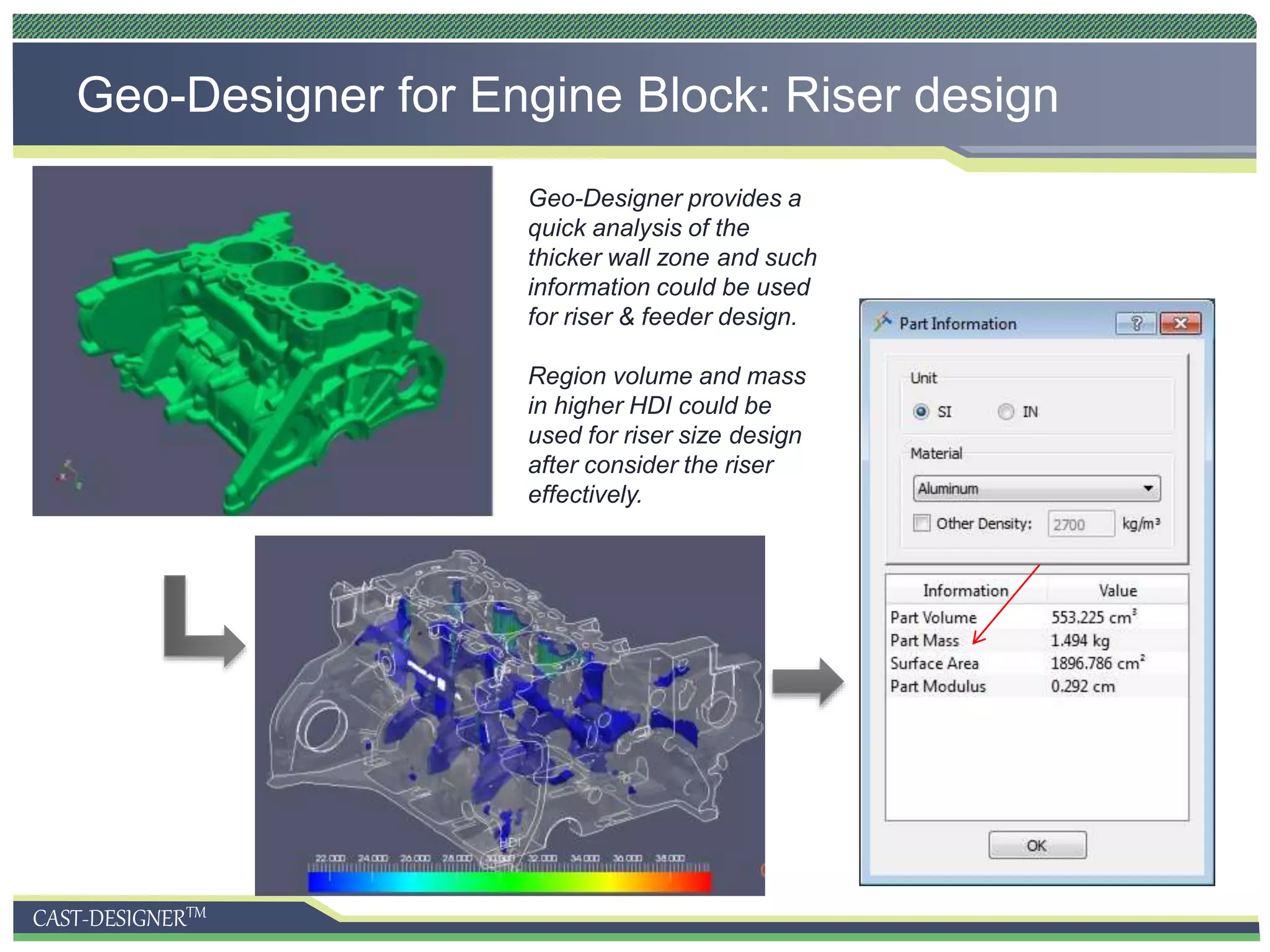This screenshot has width=1270, height=952.
Task: Select the Part Volume row
Action: [x=1037, y=617]
